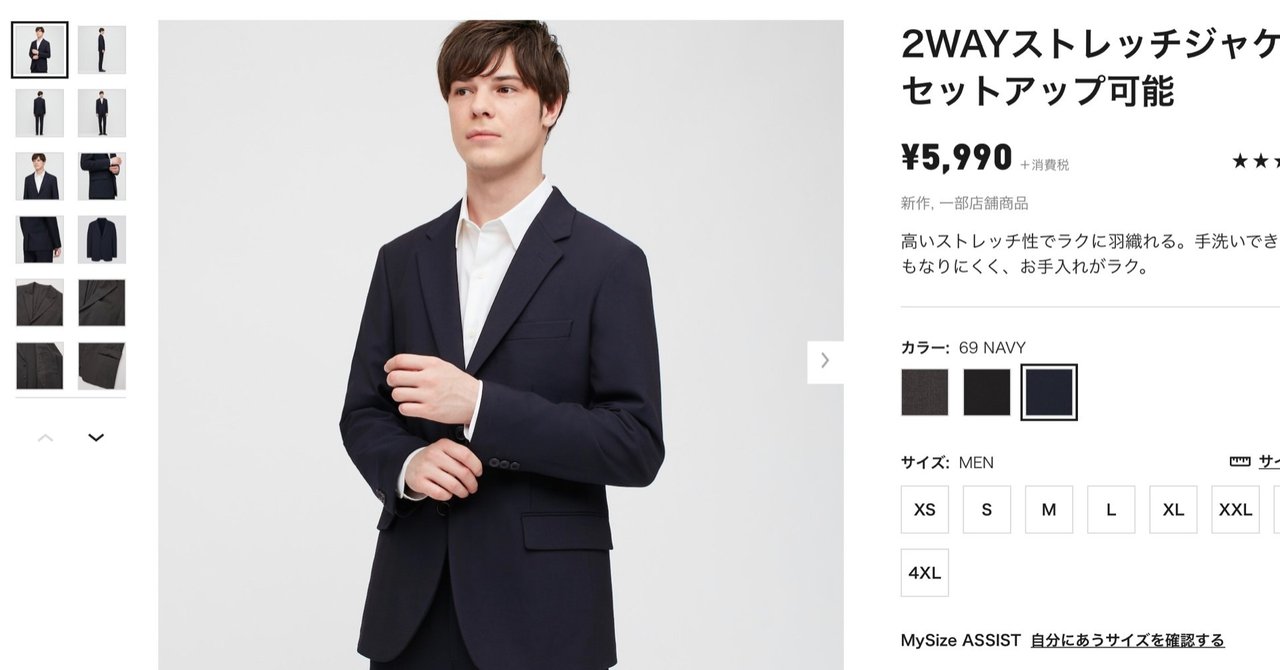1280x670 pixels.
Task: Choose size M
Action: pos(1049,509)
